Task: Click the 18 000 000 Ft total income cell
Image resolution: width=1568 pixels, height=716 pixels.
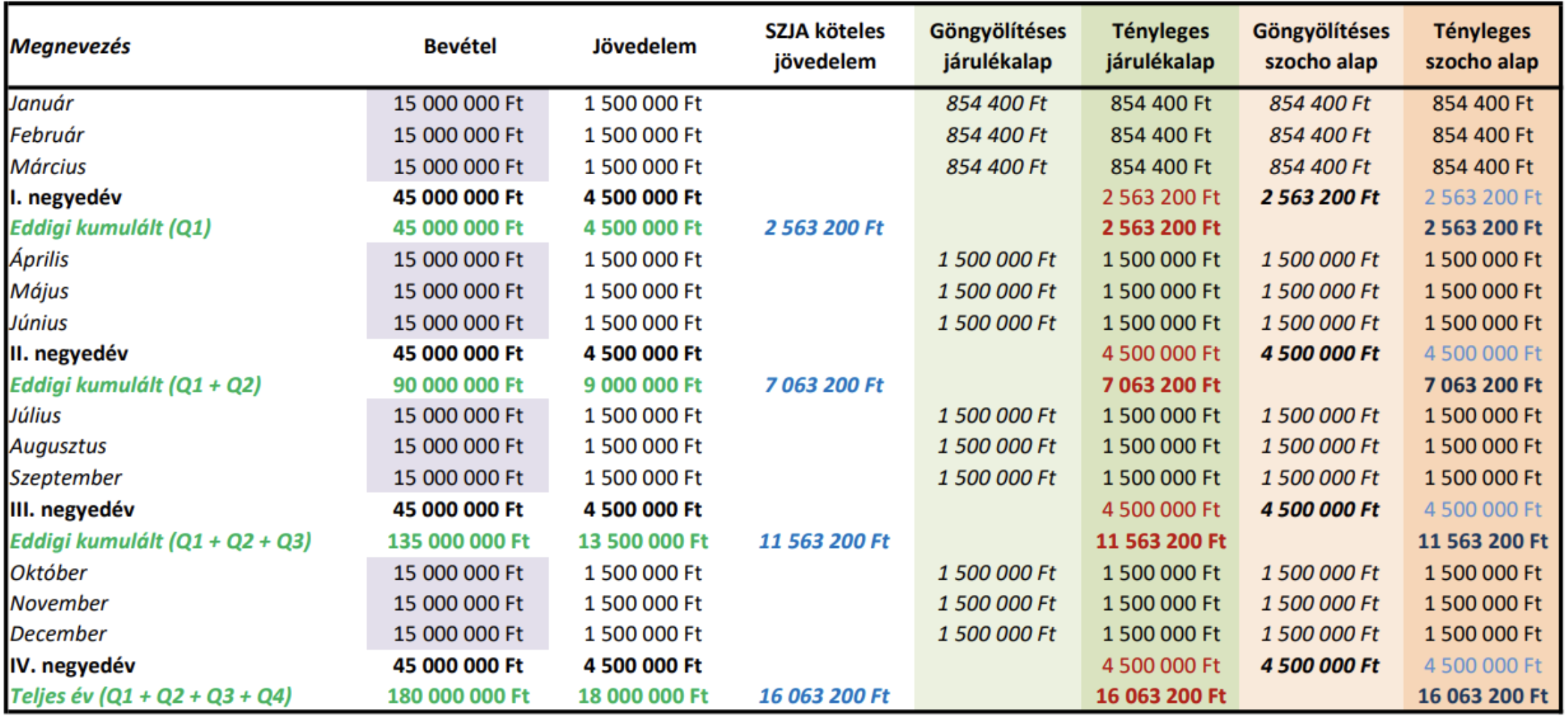Action: pos(642,696)
